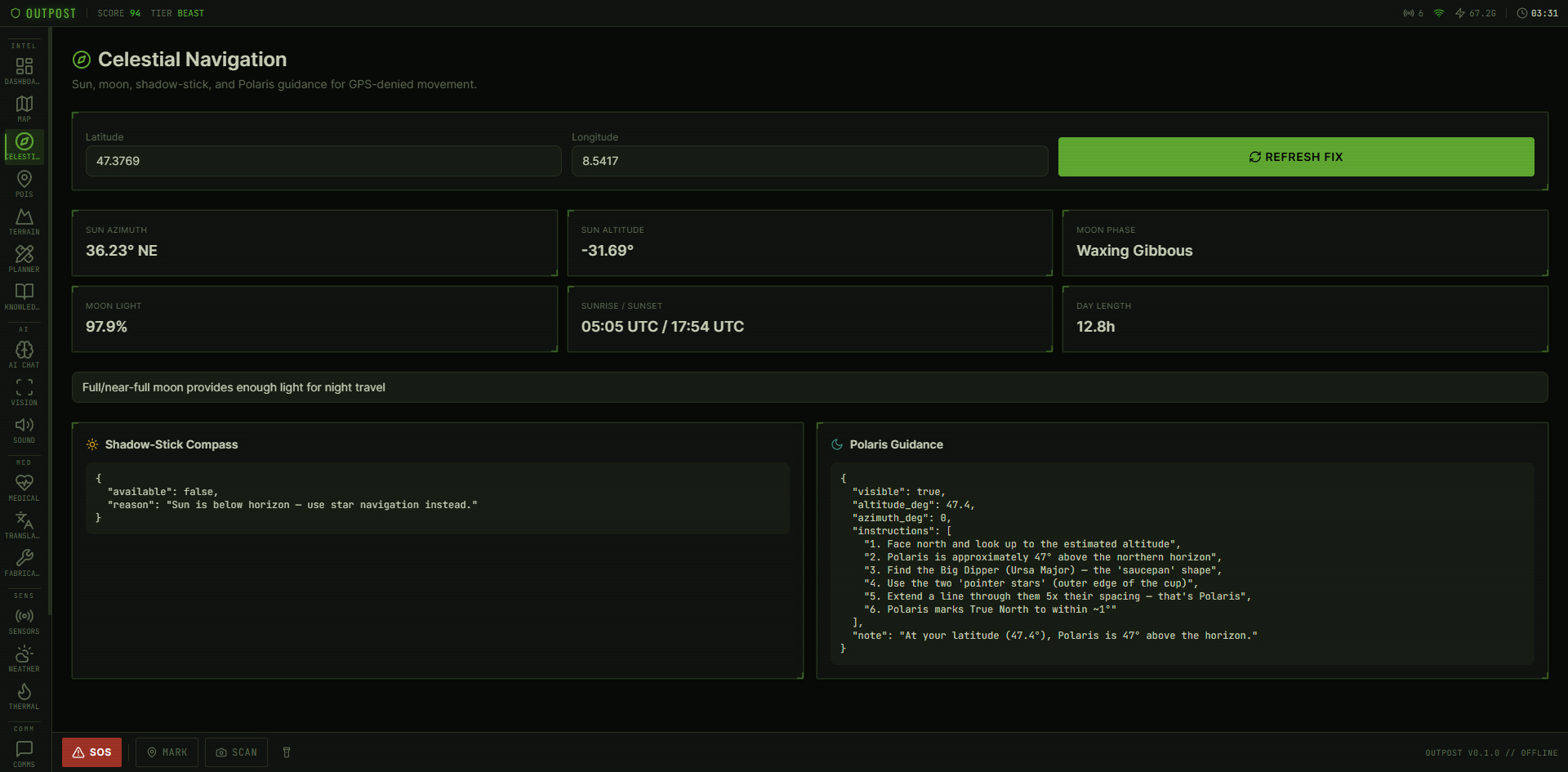This screenshot has height=772, width=1568.
Task: Switch to the Knowledge sidebar section
Action: (x=24, y=296)
